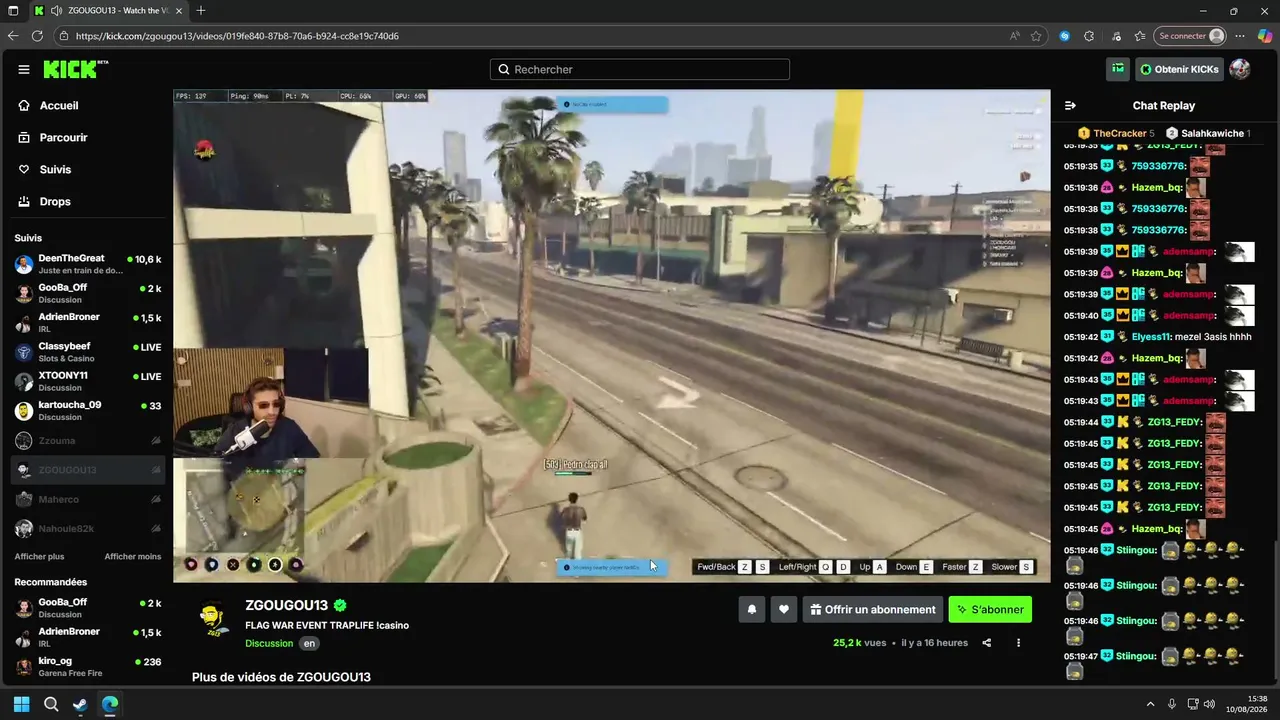Image resolution: width=1280 pixels, height=720 pixels.
Task: Open GooBa_Off in the Suivis list
Action: tap(87, 293)
